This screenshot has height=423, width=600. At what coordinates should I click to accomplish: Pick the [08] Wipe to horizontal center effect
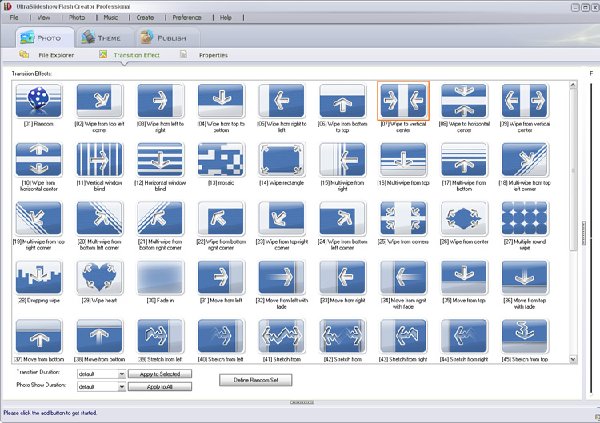[464, 101]
